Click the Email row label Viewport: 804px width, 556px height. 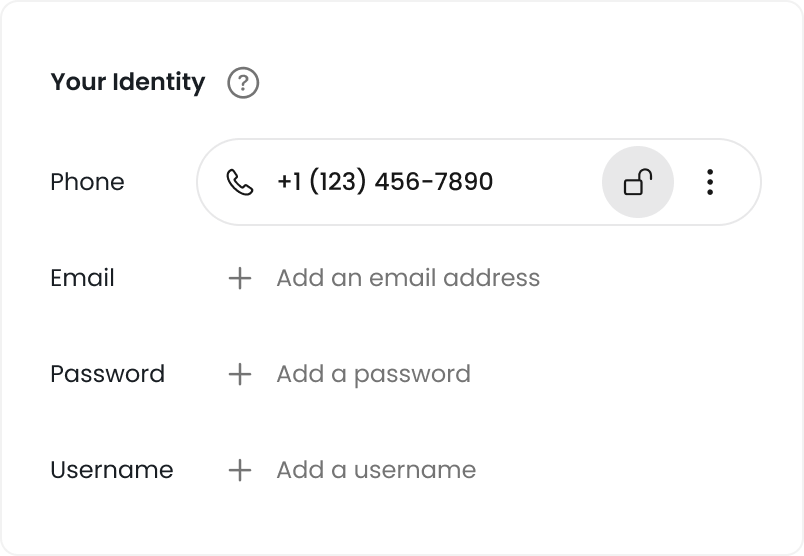[x=82, y=278]
